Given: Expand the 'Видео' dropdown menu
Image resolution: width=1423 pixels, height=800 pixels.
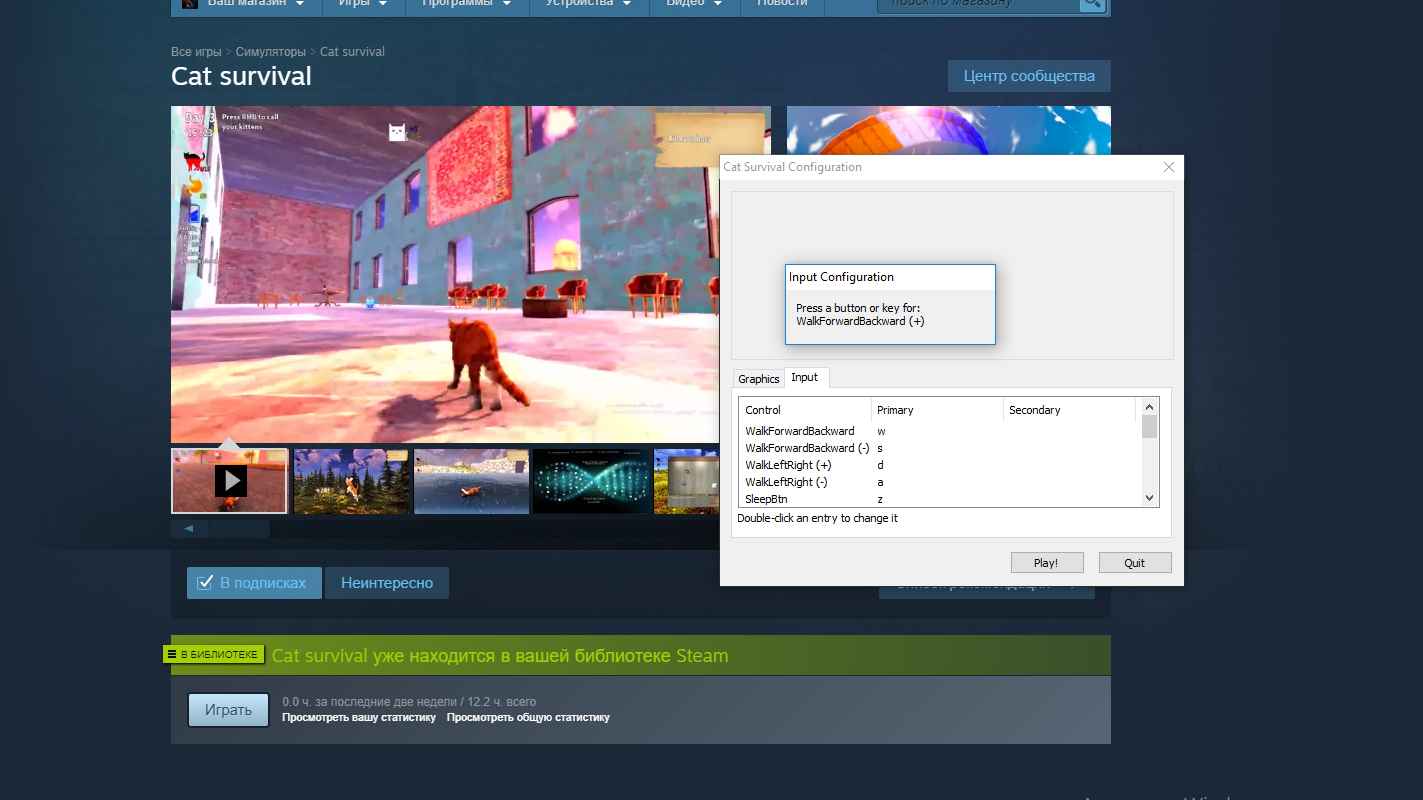Looking at the screenshot, I should (x=693, y=4).
